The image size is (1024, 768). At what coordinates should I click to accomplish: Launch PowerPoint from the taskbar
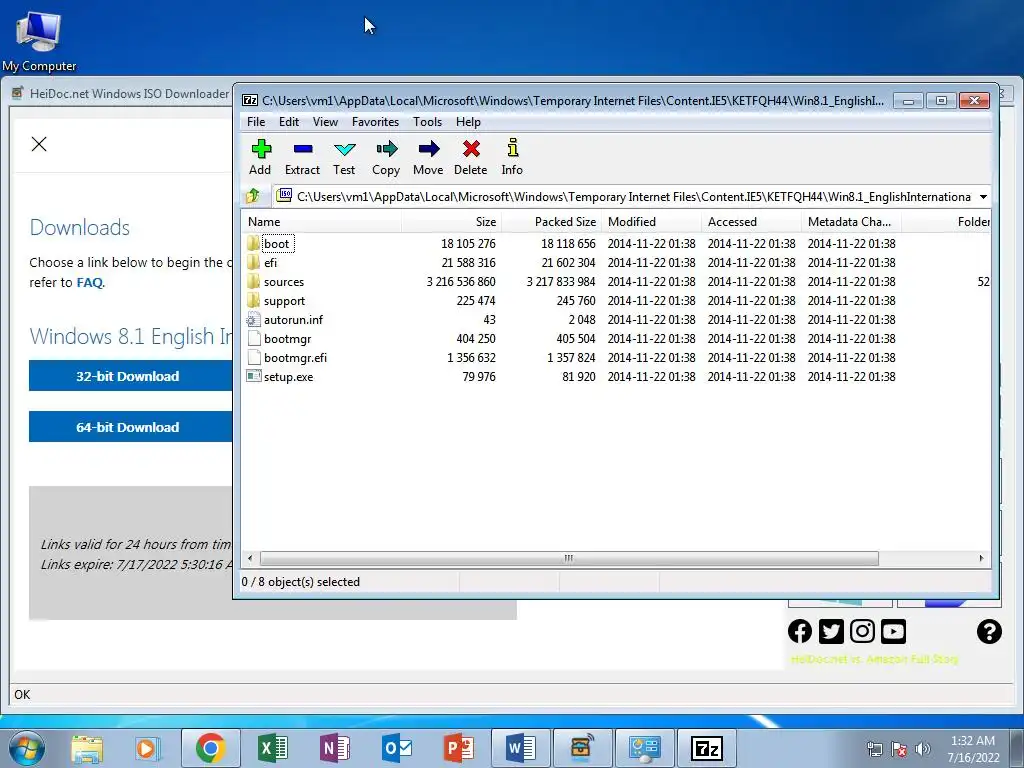pyautogui.click(x=458, y=748)
